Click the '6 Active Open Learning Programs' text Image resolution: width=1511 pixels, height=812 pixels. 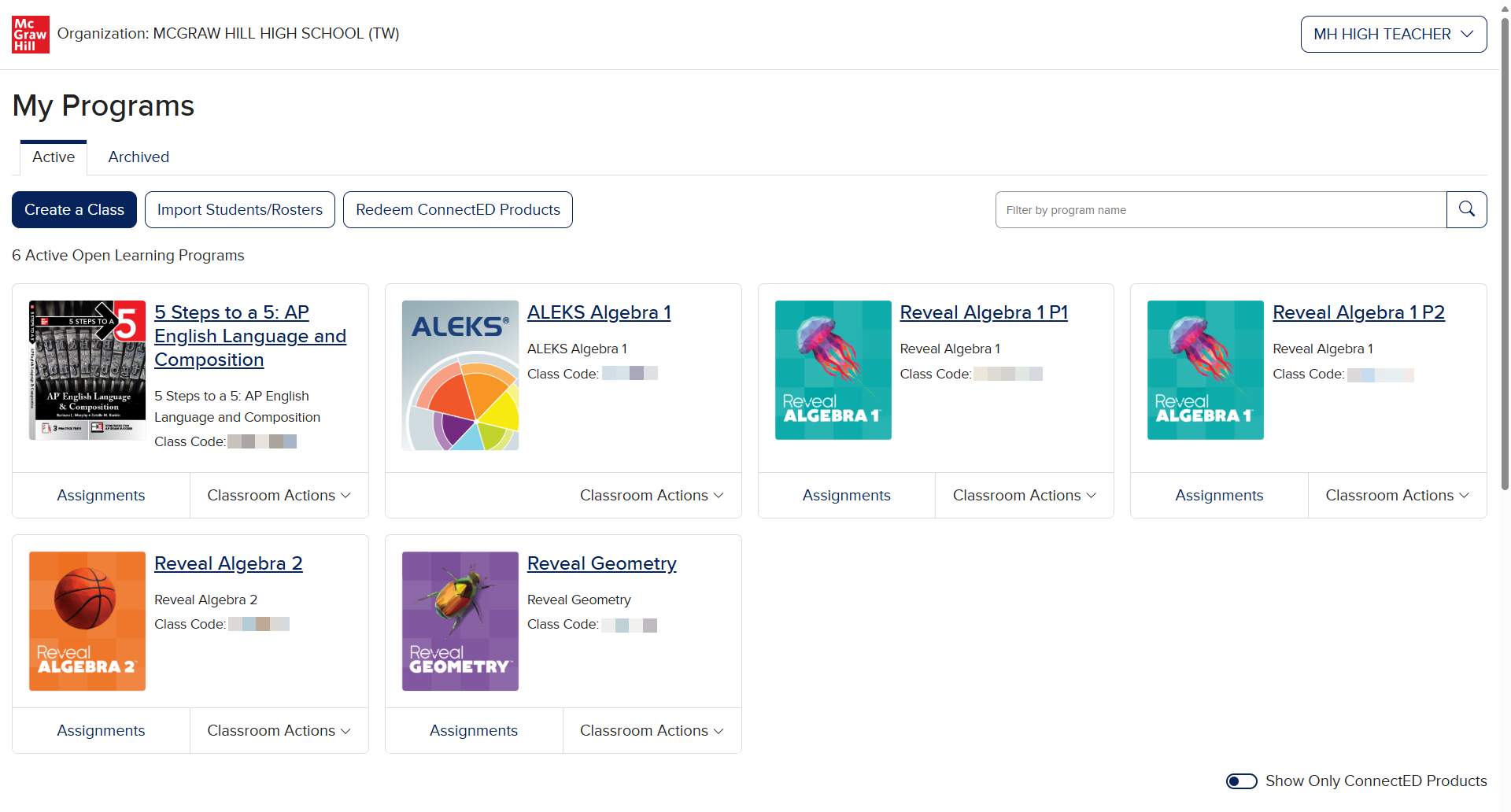[128, 256]
